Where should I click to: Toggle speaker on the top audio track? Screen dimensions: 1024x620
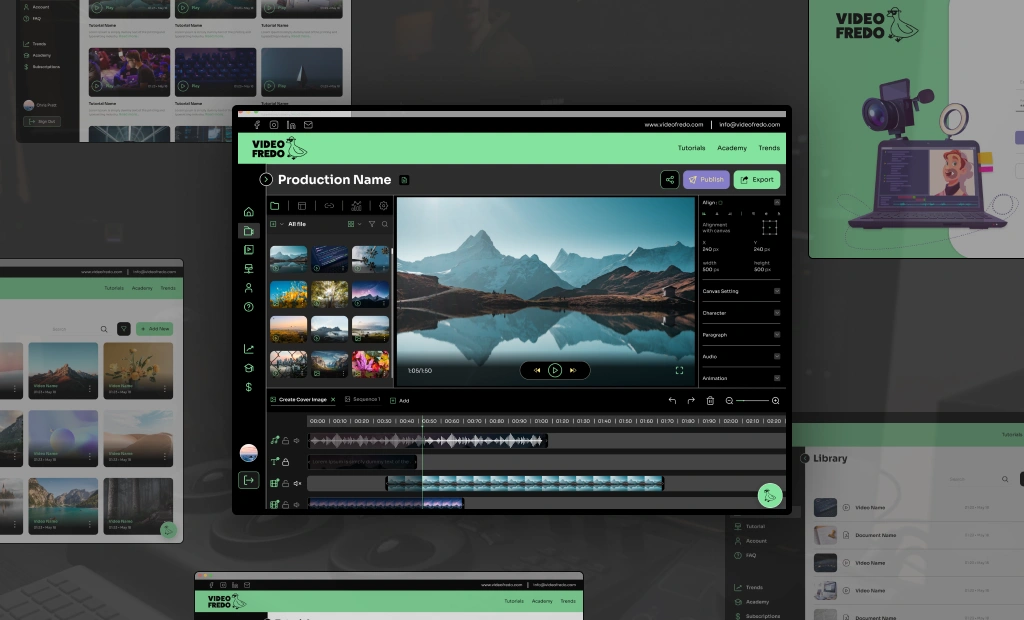coord(297,440)
